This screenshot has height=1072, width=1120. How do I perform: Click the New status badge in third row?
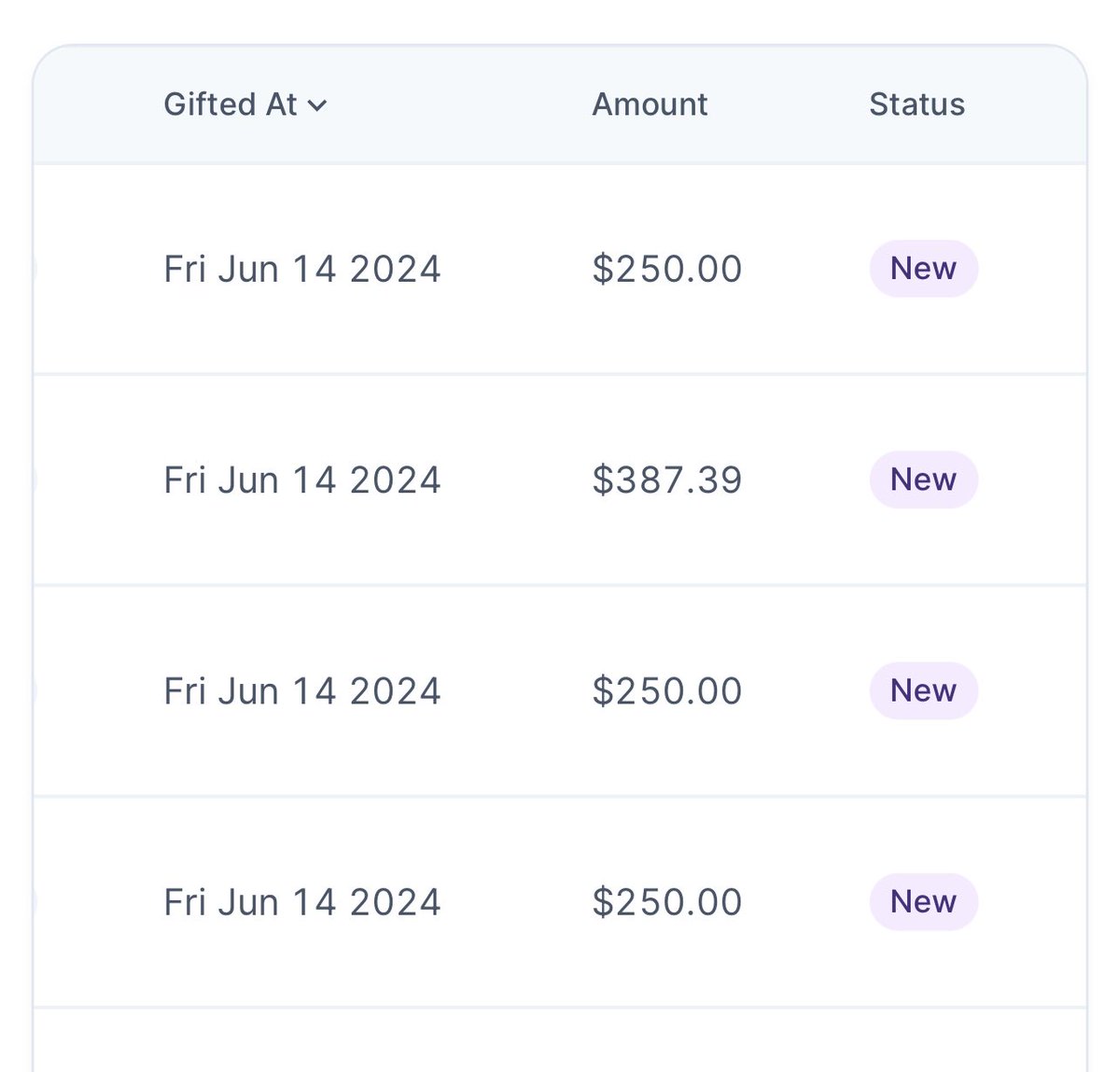click(x=923, y=690)
